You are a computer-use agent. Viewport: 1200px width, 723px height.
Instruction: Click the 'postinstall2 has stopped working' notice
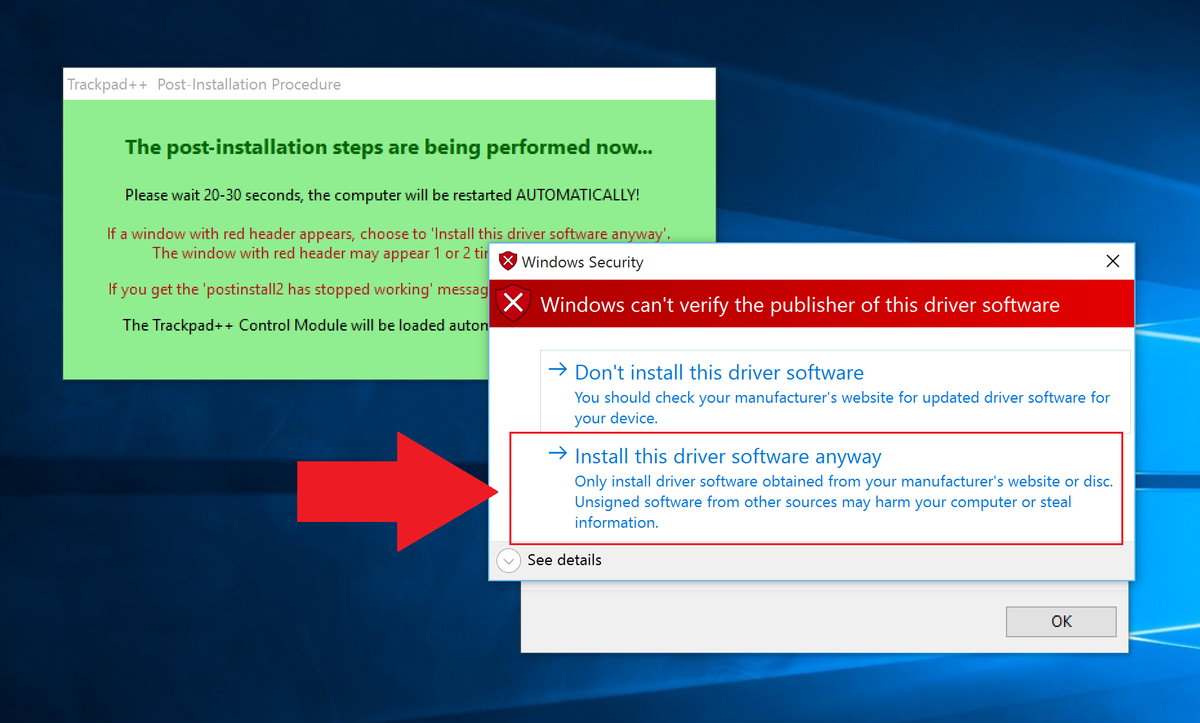(x=300, y=290)
